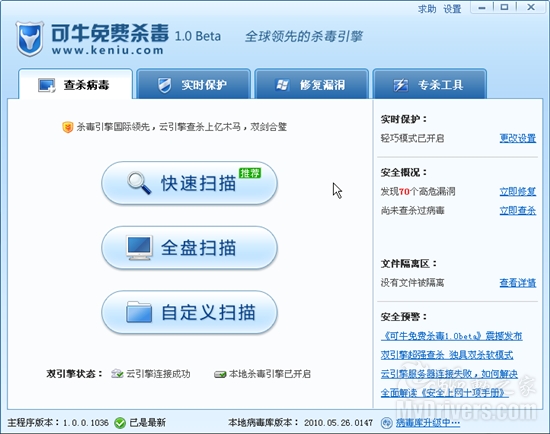
Task: Open the 双引擎超强查杀 news link
Action: click(447, 355)
